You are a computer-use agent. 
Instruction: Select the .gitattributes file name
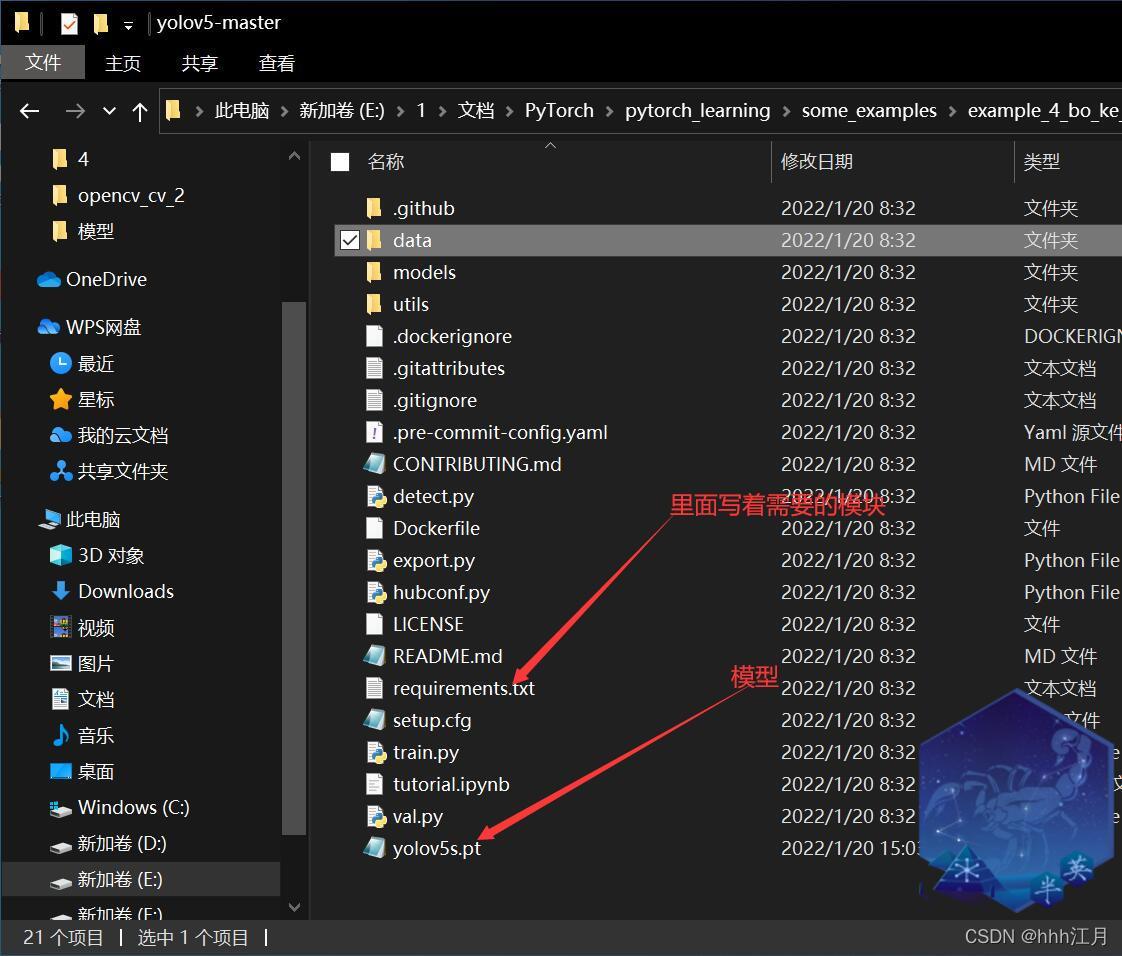coord(449,369)
